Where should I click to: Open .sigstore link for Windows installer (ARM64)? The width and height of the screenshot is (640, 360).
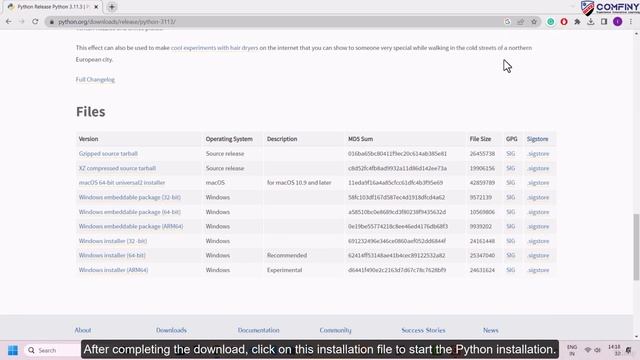pyautogui.click(x=538, y=270)
